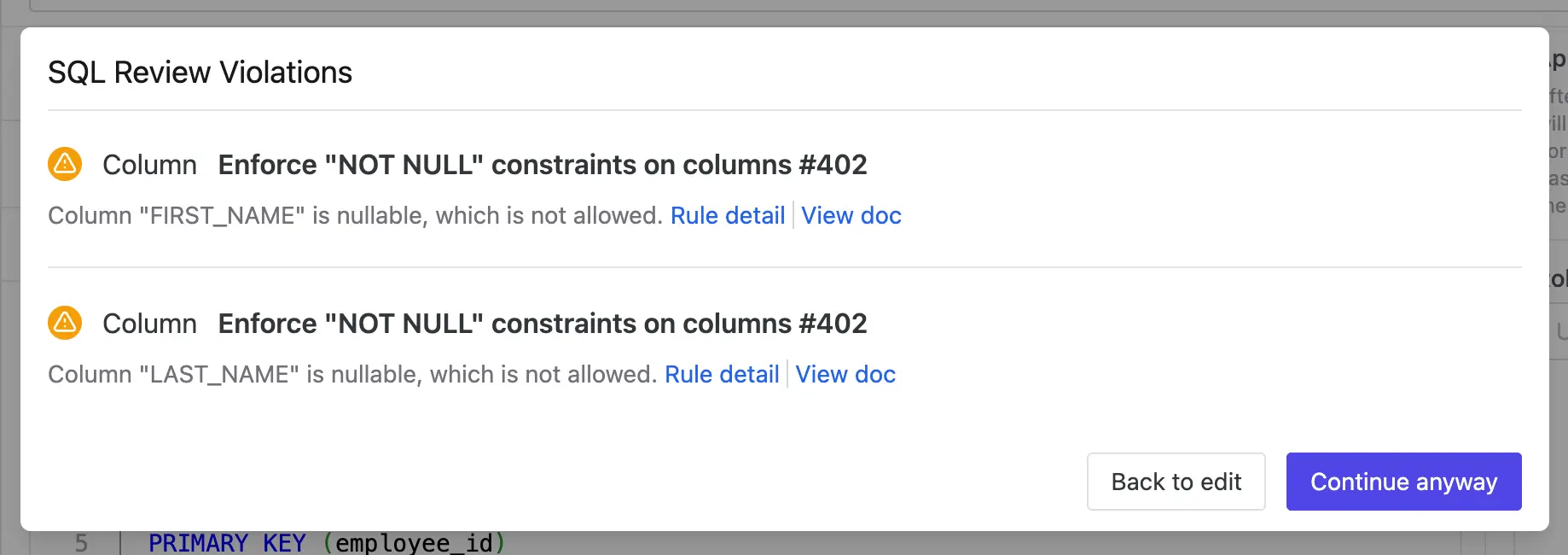This screenshot has width=1568, height=555.
Task: Click second Enforce NOT NULL #402 heading
Action: tap(543, 324)
